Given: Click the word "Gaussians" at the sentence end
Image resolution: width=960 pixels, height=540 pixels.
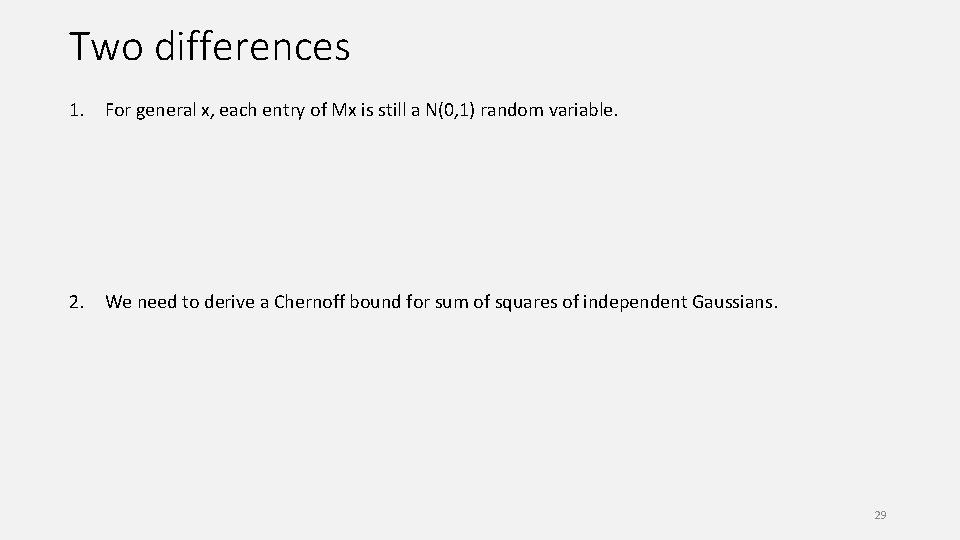Looking at the screenshot, I should [733, 301].
